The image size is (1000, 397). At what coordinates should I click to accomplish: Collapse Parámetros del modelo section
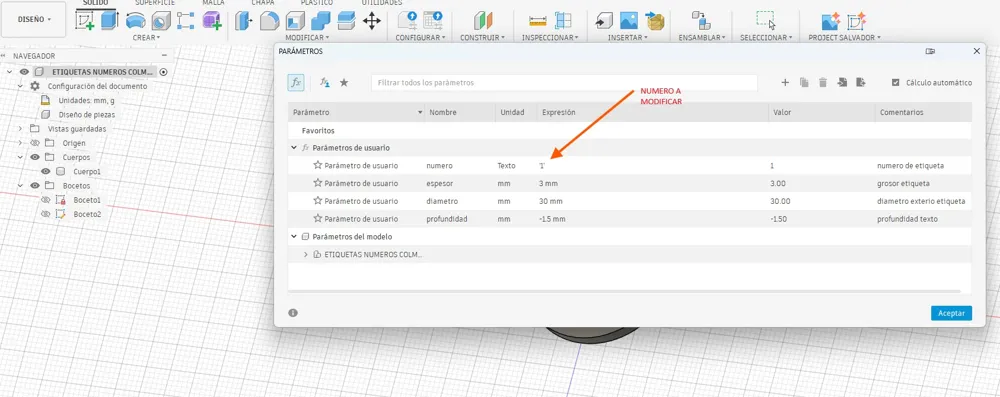294,236
